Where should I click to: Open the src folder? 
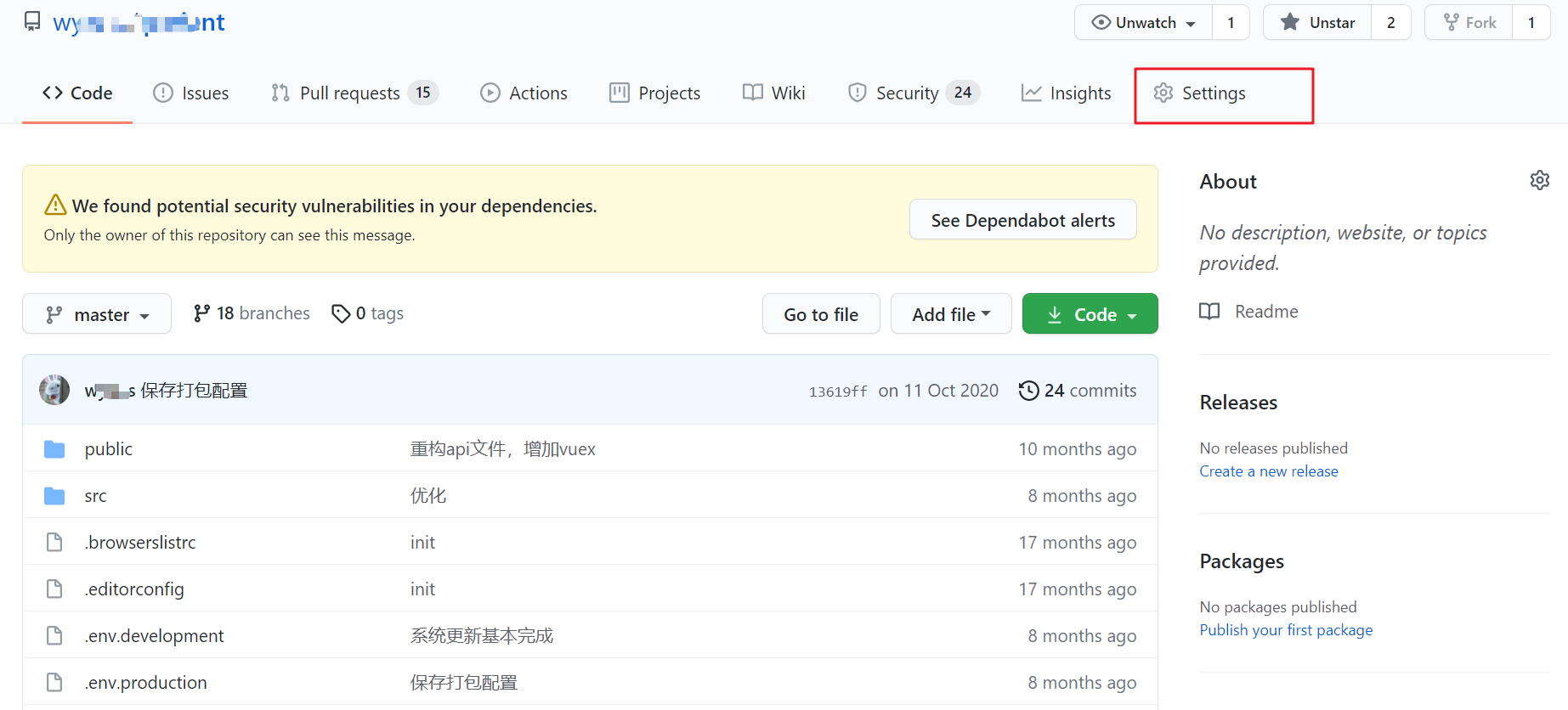[x=95, y=496]
